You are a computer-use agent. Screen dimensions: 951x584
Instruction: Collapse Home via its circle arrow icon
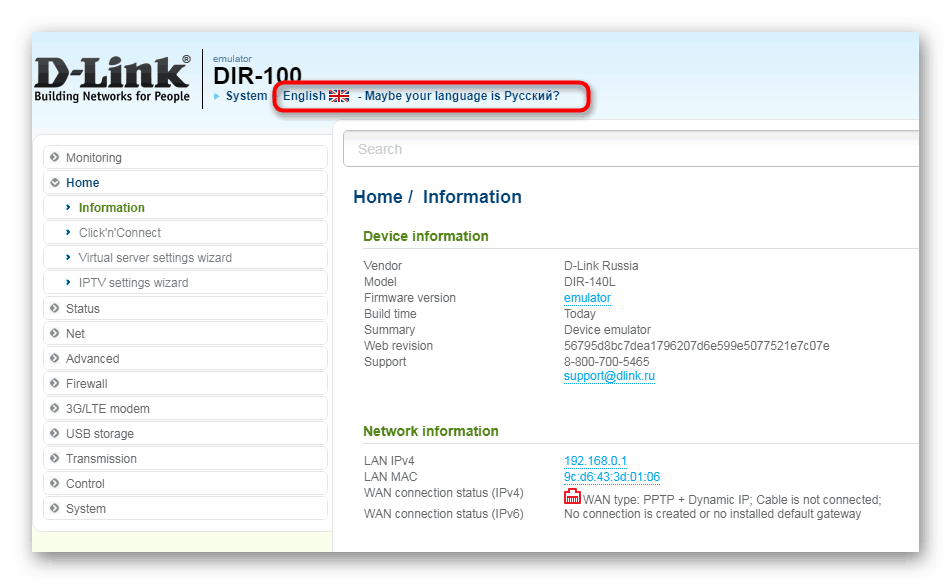55,183
